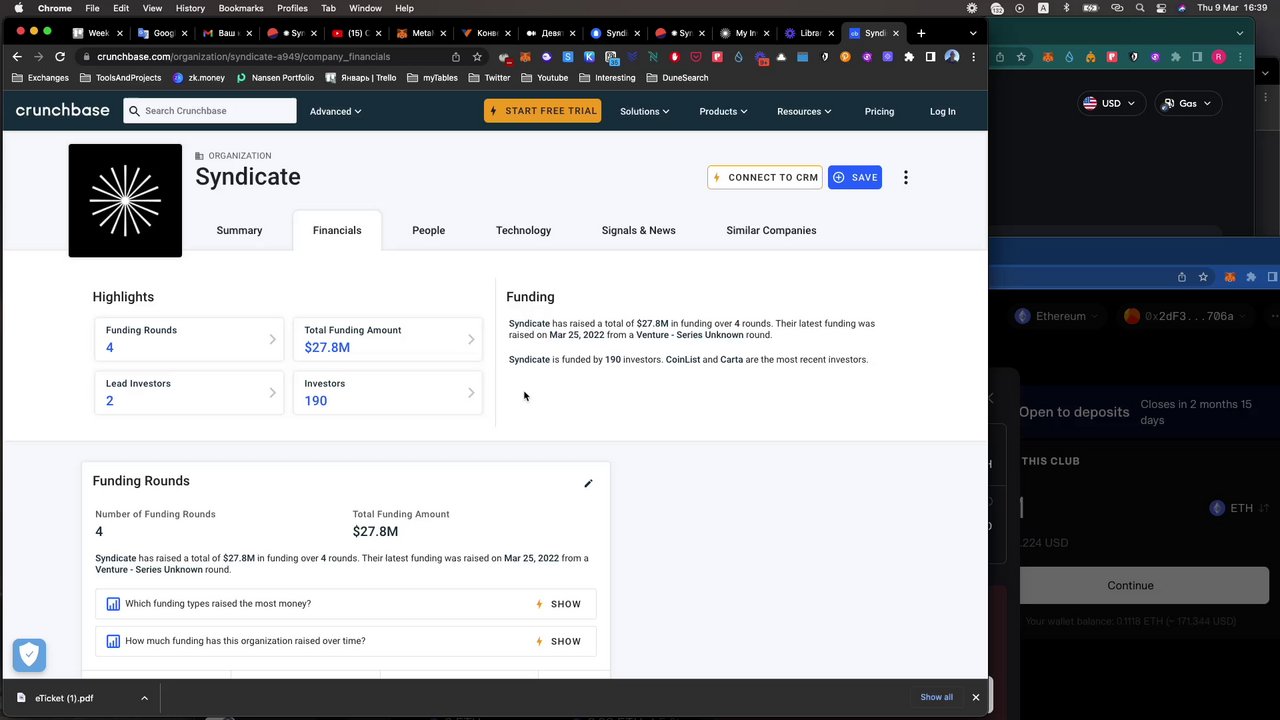Open macOS Spotlight search icon
1280x720 pixels.
click(x=1140, y=8)
